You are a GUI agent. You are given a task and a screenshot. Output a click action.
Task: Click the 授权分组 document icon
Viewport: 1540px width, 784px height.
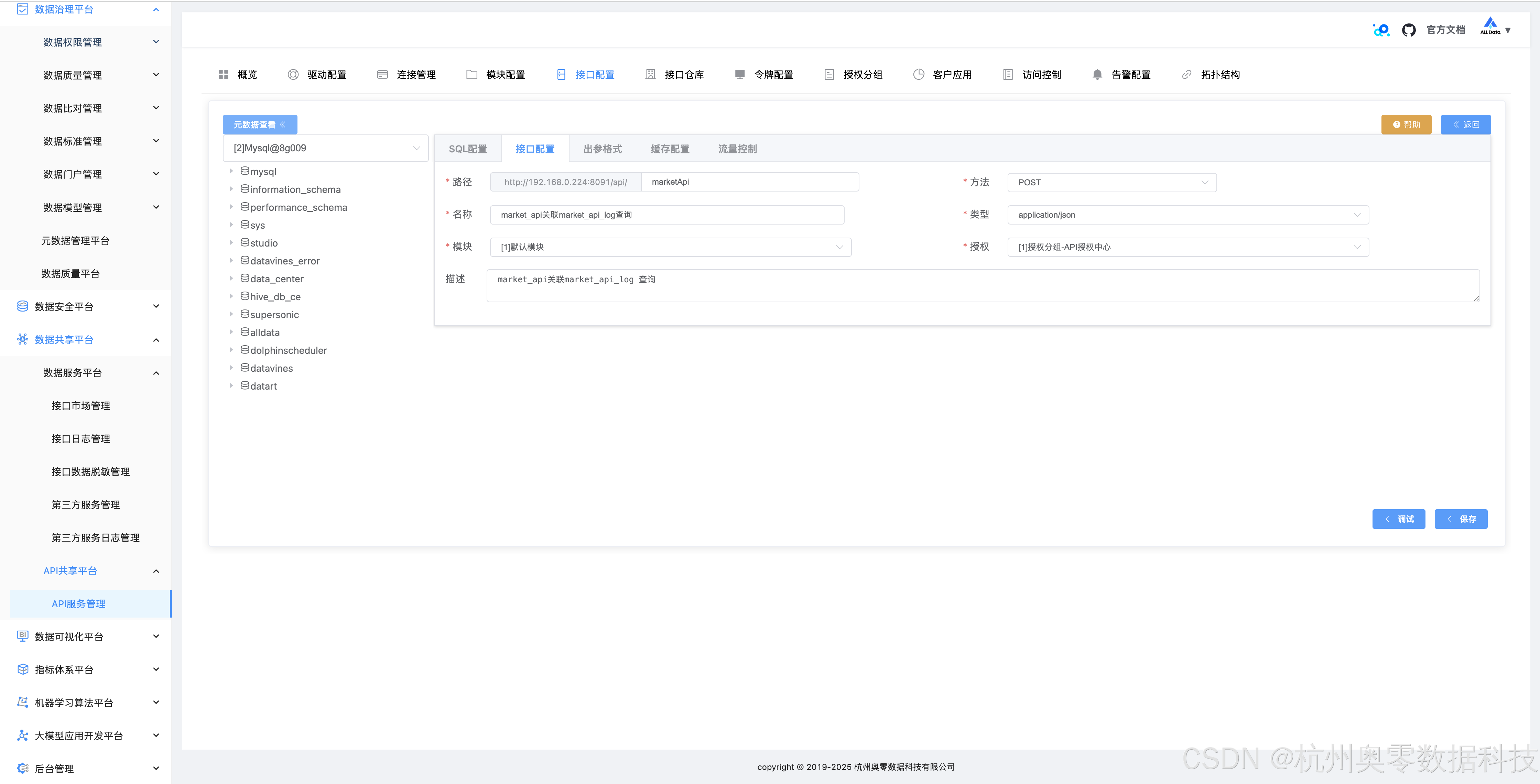click(x=829, y=75)
